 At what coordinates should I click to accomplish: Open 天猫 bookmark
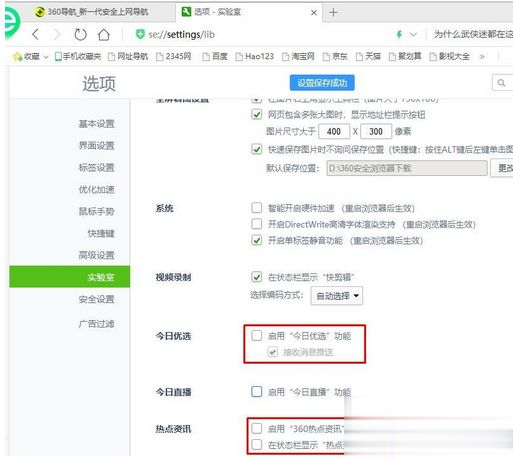pos(368,57)
